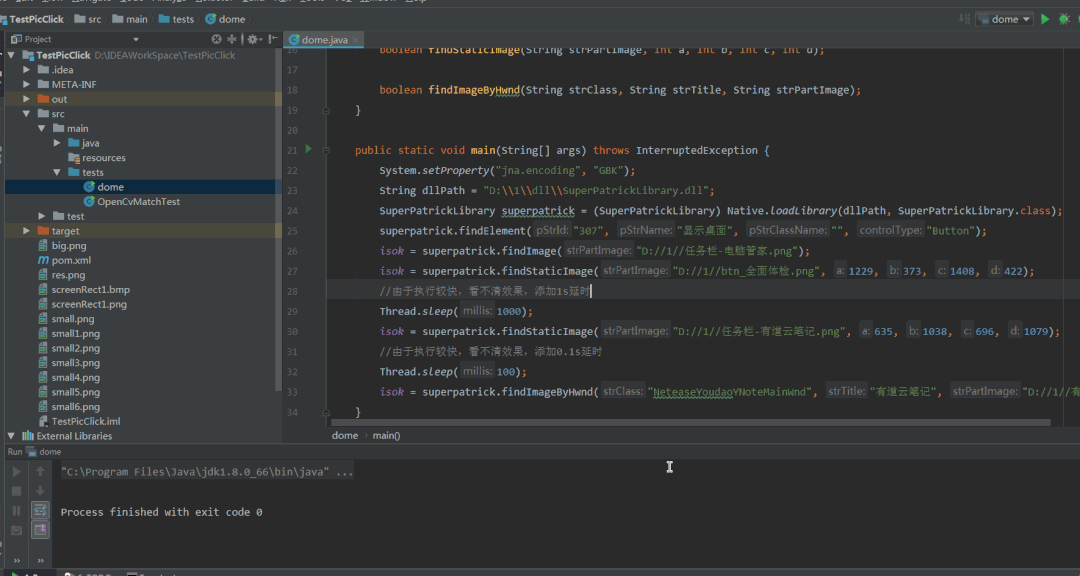
Task: Collapse the TestPicClick project root node
Action: [12, 55]
